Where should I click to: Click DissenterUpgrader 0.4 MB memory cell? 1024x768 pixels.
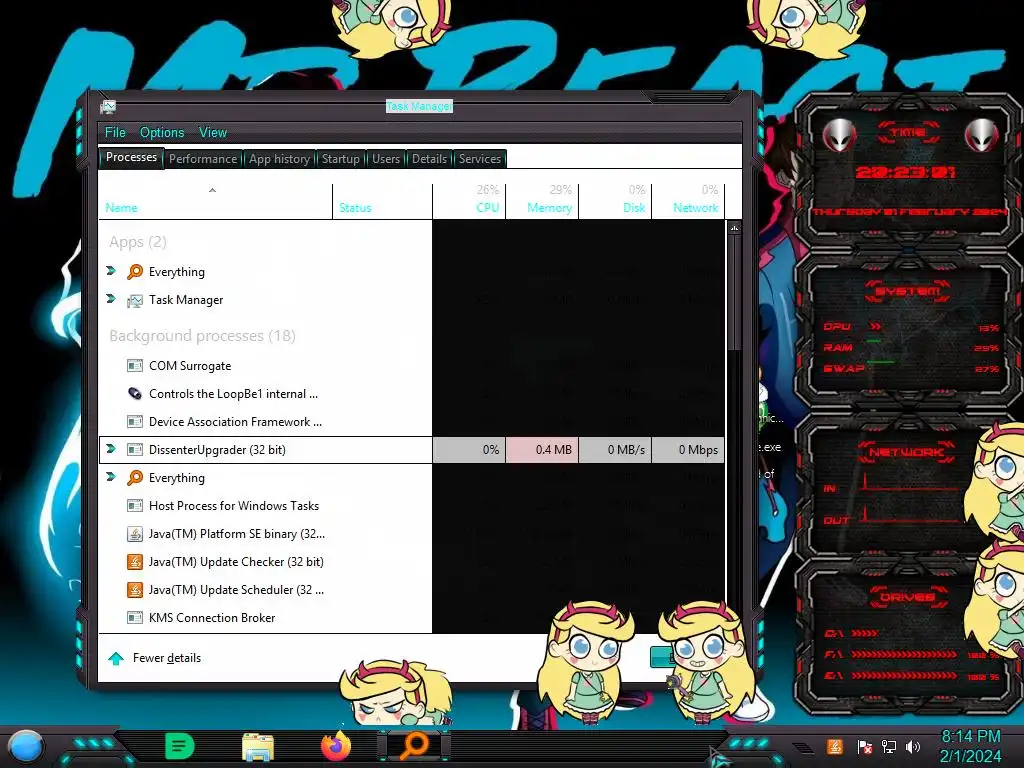542,450
